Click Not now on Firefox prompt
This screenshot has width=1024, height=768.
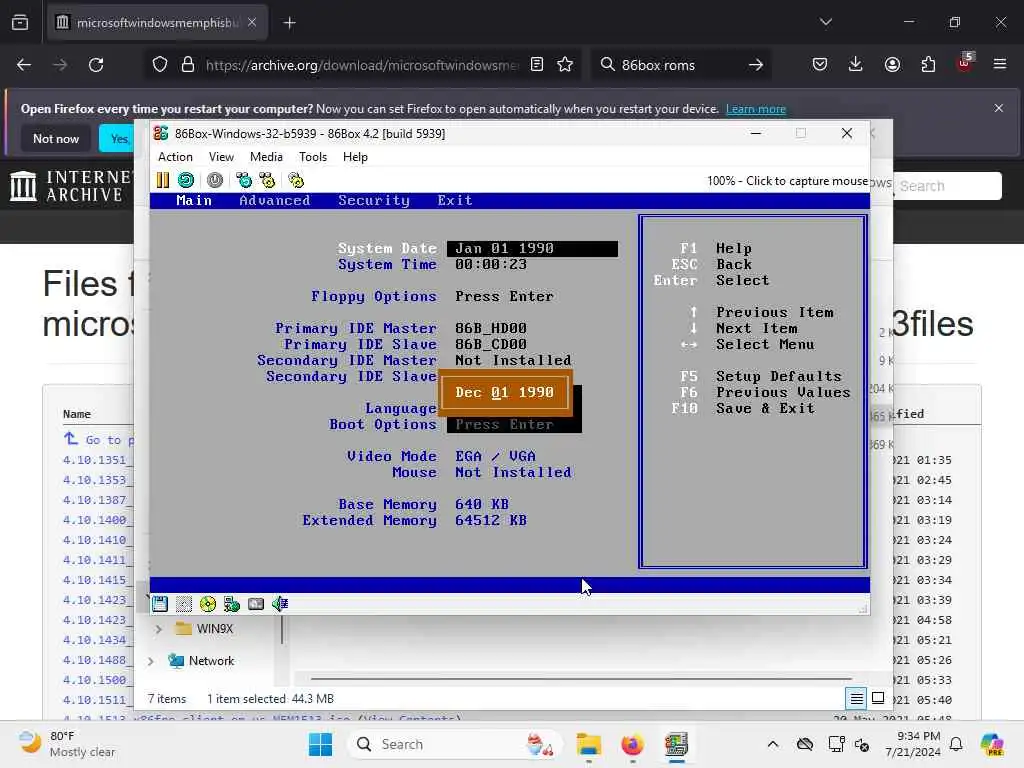tap(56, 138)
